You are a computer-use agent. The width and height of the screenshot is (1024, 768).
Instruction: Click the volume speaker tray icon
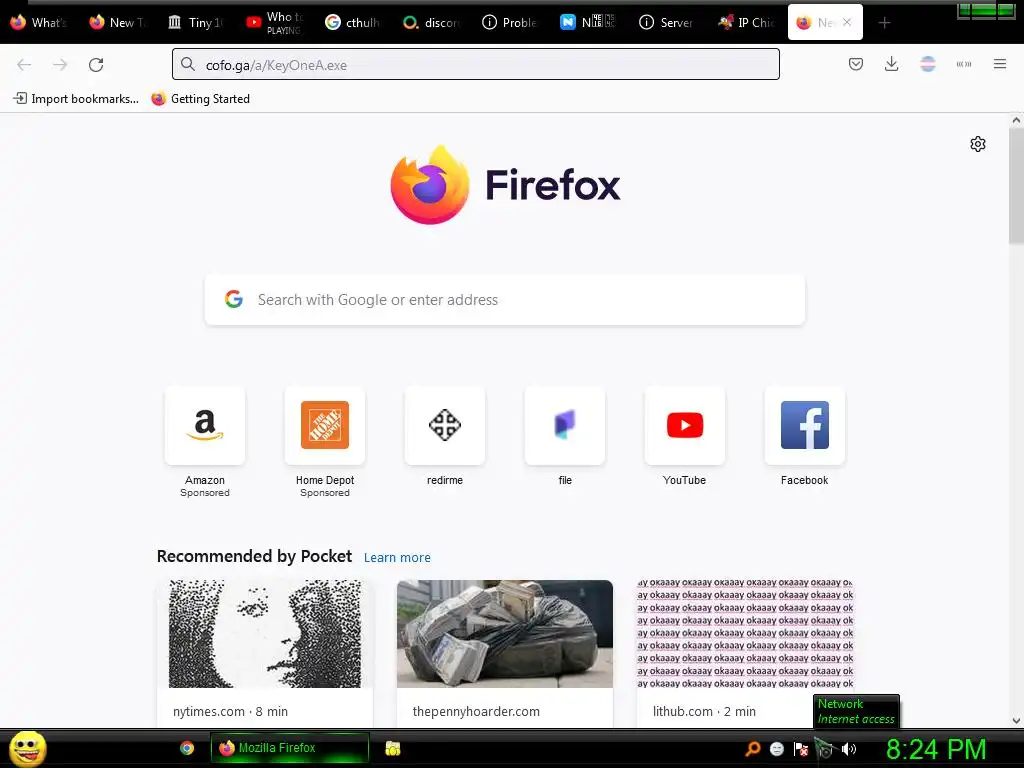pyautogui.click(x=848, y=749)
